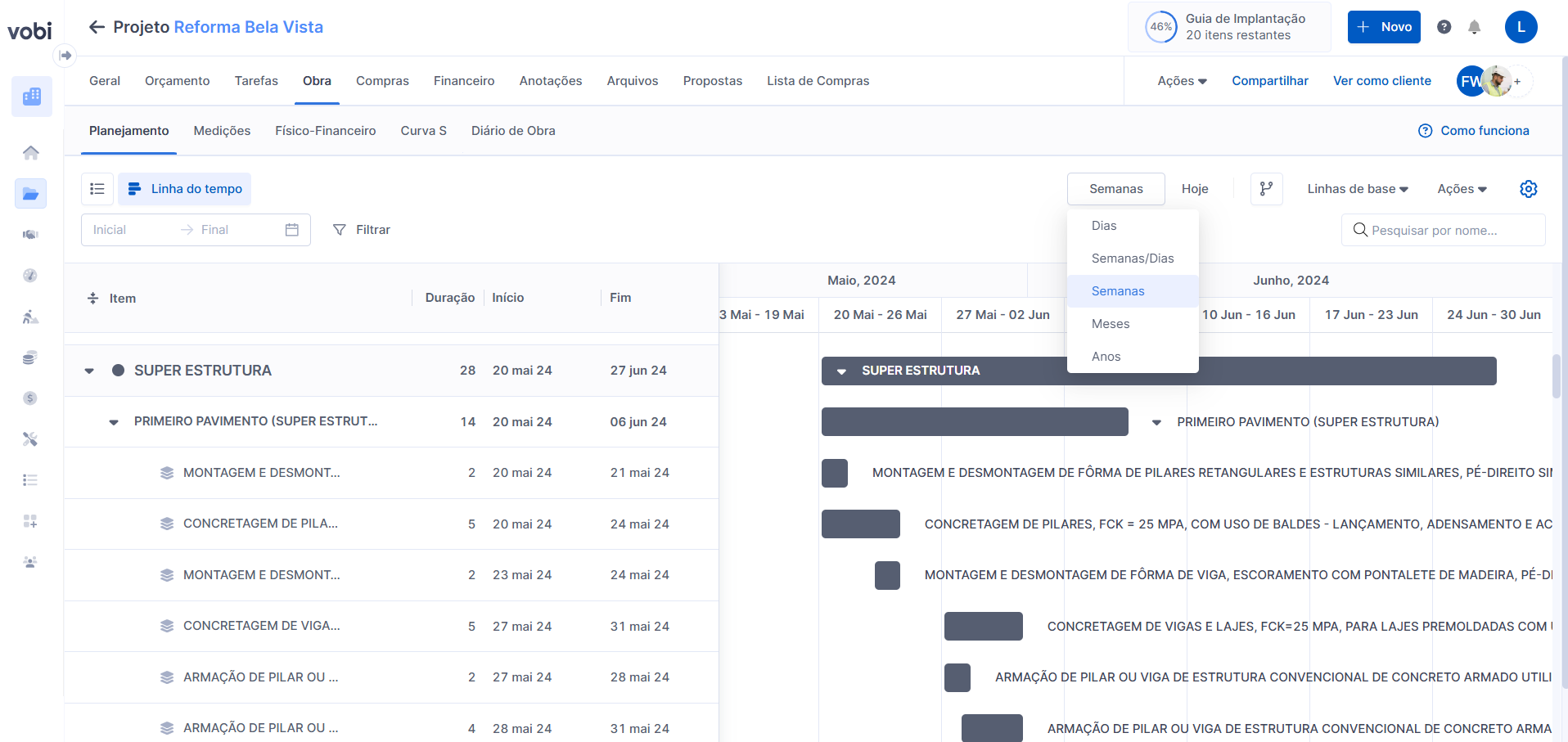
Task: Open the notifications bell icon
Action: (x=1474, y=27)
